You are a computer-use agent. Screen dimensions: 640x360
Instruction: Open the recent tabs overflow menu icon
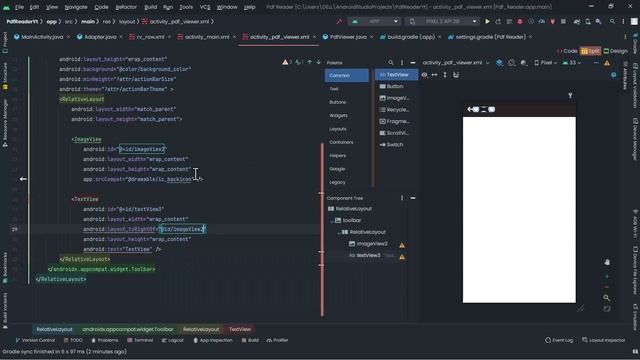click(x=625, y=37)
